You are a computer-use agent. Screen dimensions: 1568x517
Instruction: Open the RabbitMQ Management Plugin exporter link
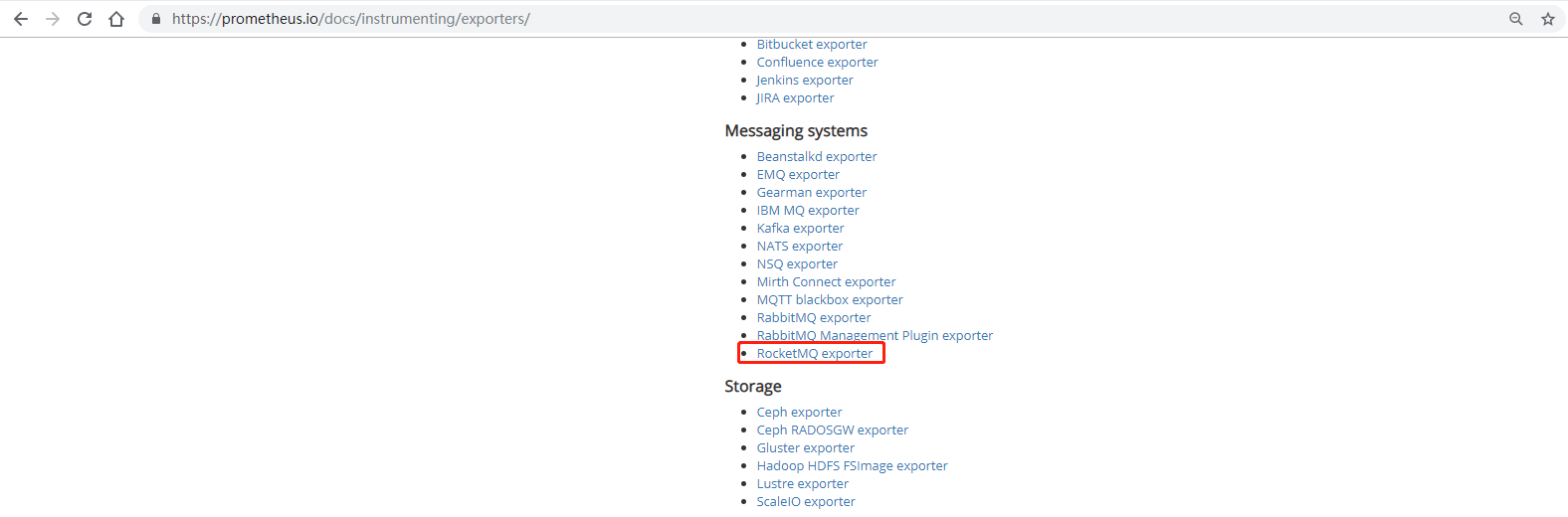point(874,336)
